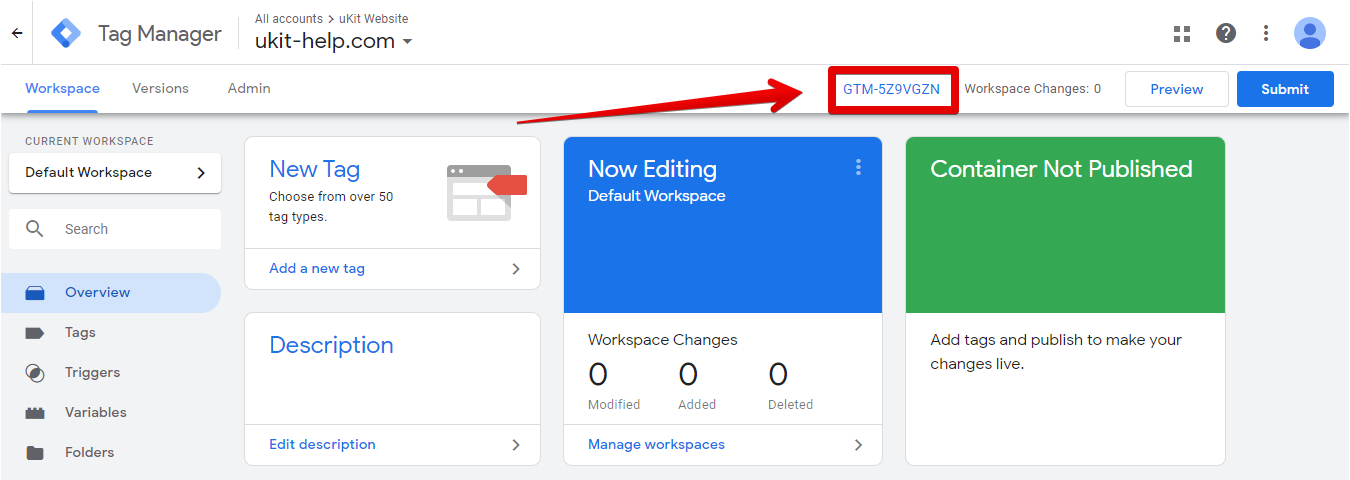1350x480 pixels.
Task: Click the Description card heading
Action: click(x=331, y=346)
